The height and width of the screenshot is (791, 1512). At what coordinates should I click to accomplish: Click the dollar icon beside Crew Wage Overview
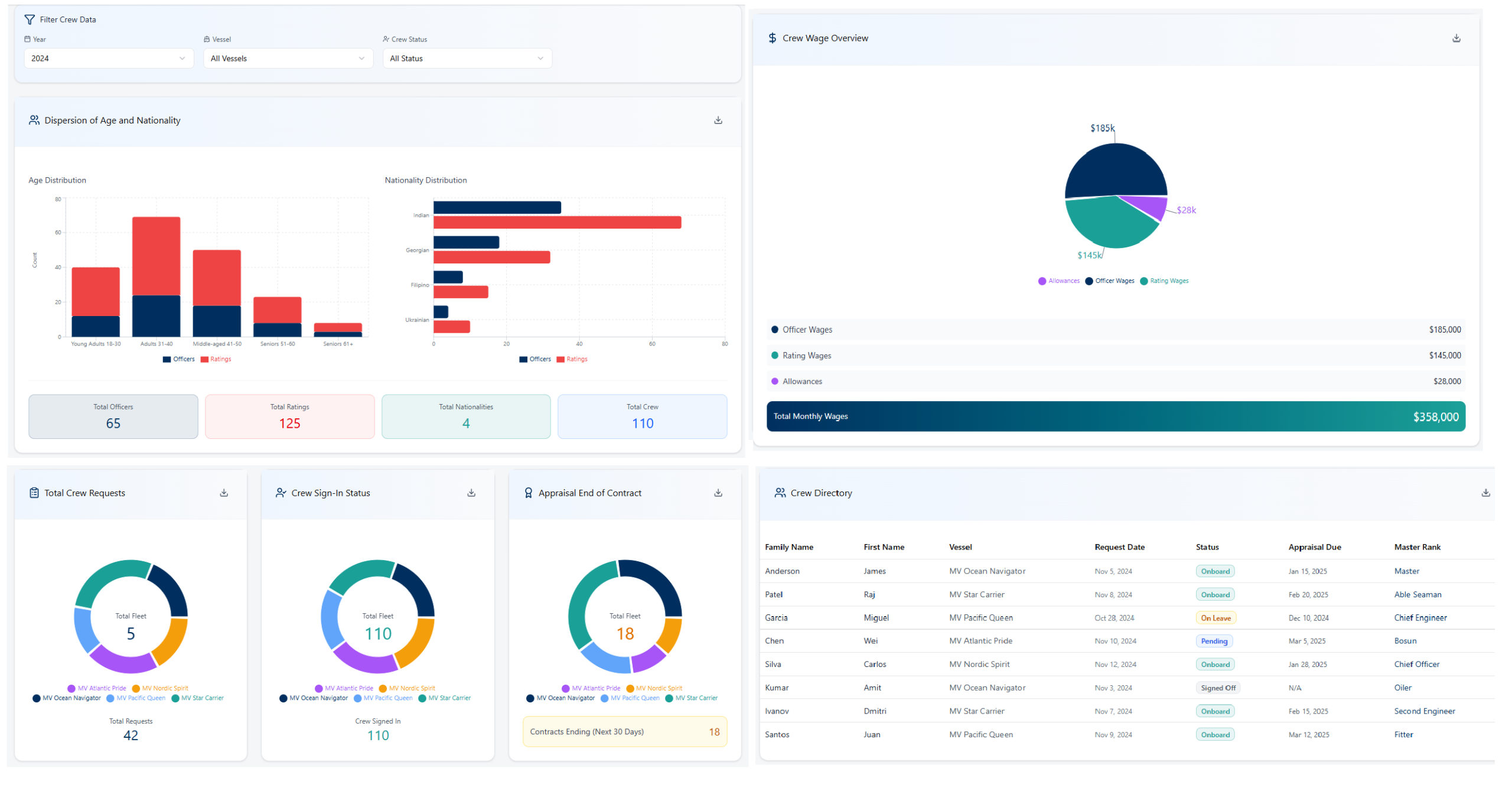pyautogui.click(x=771, y=38)
